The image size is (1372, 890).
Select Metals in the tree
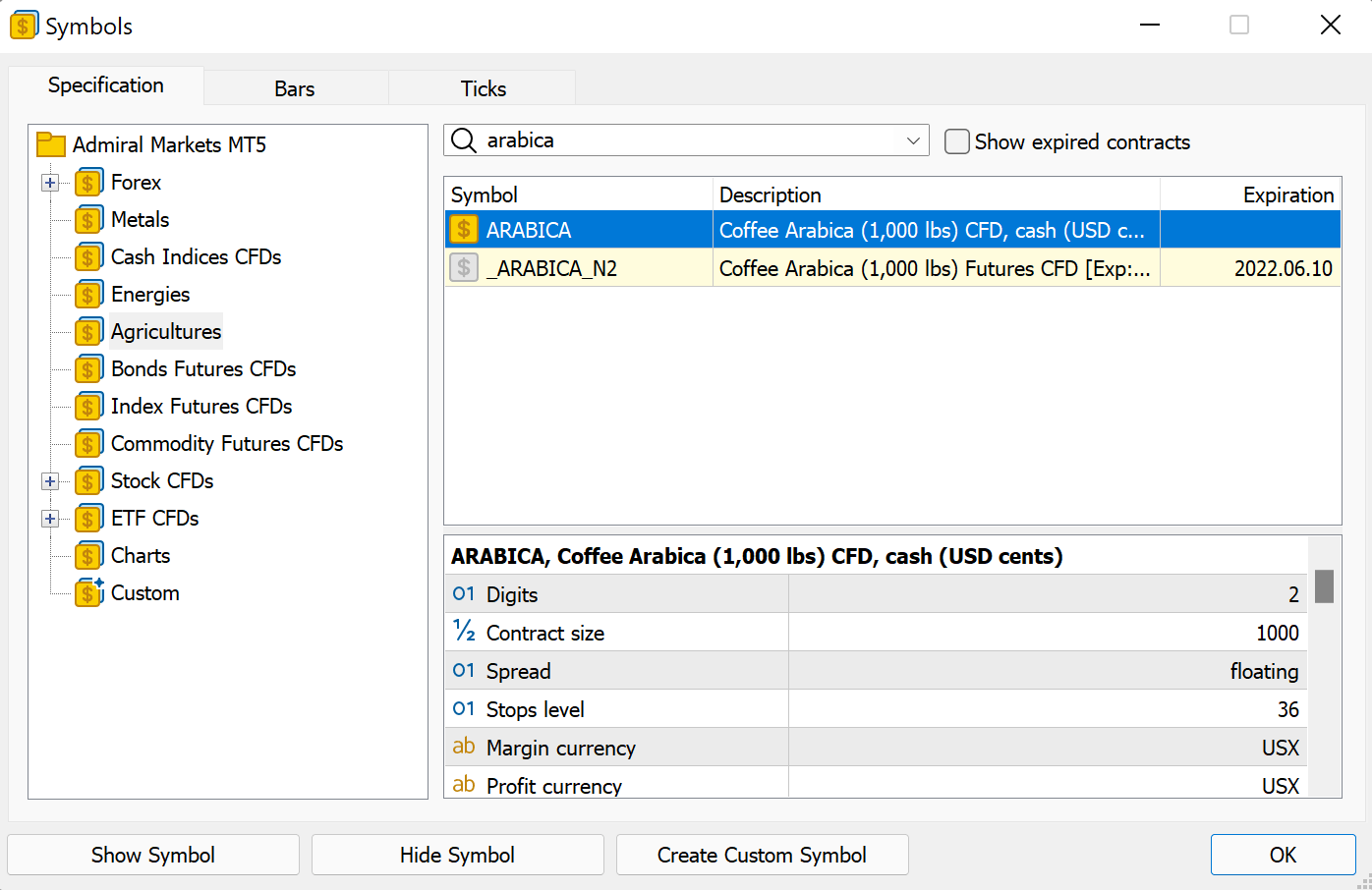click(140, 220)
